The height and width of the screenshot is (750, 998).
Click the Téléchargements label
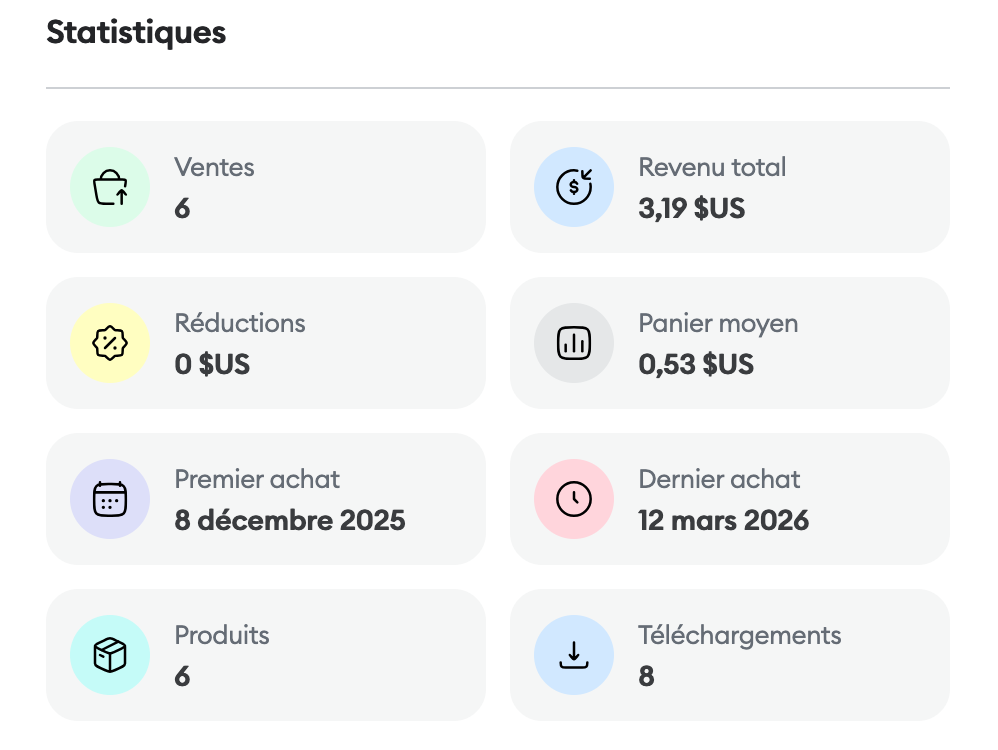click(x=740, y=635)
